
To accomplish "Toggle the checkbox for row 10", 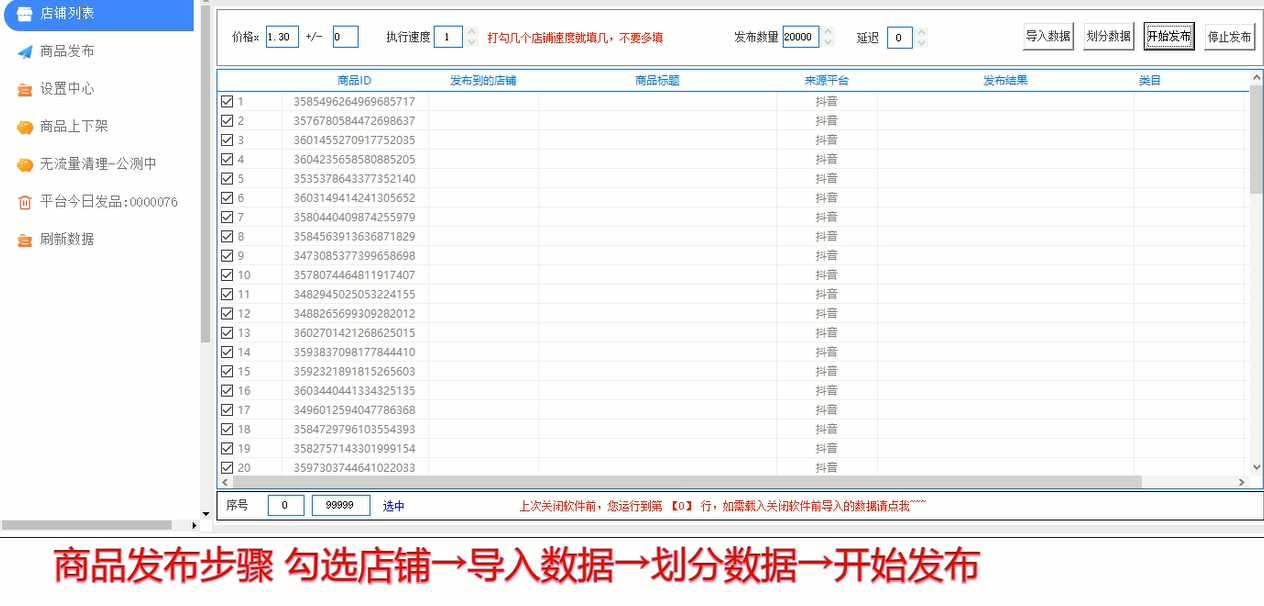I will 227,275.
